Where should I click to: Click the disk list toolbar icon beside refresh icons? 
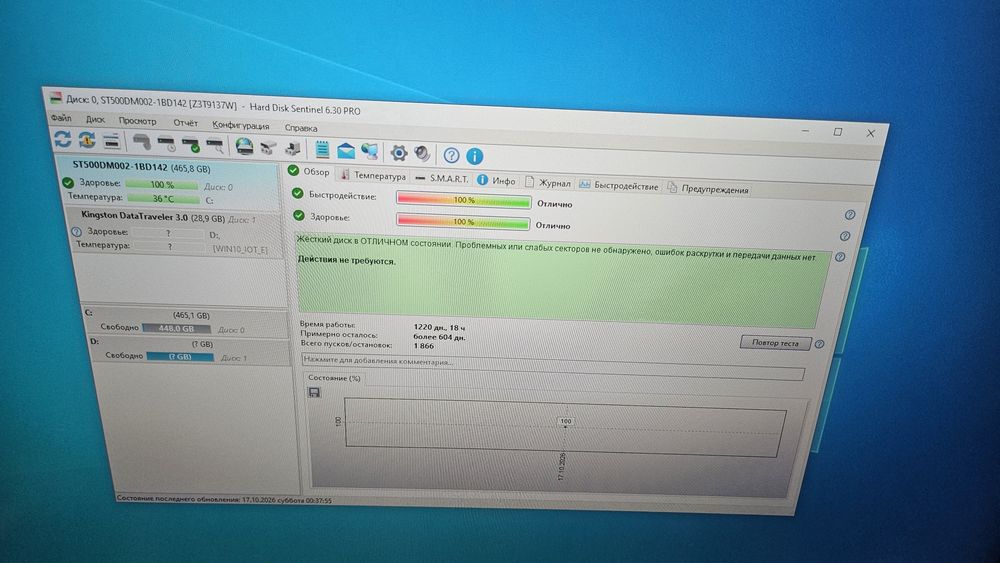pos(112,141)
